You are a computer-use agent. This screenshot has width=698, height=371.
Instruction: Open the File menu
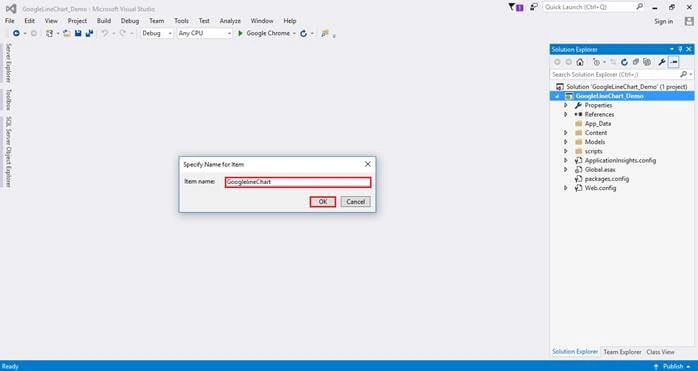point(9,21)
